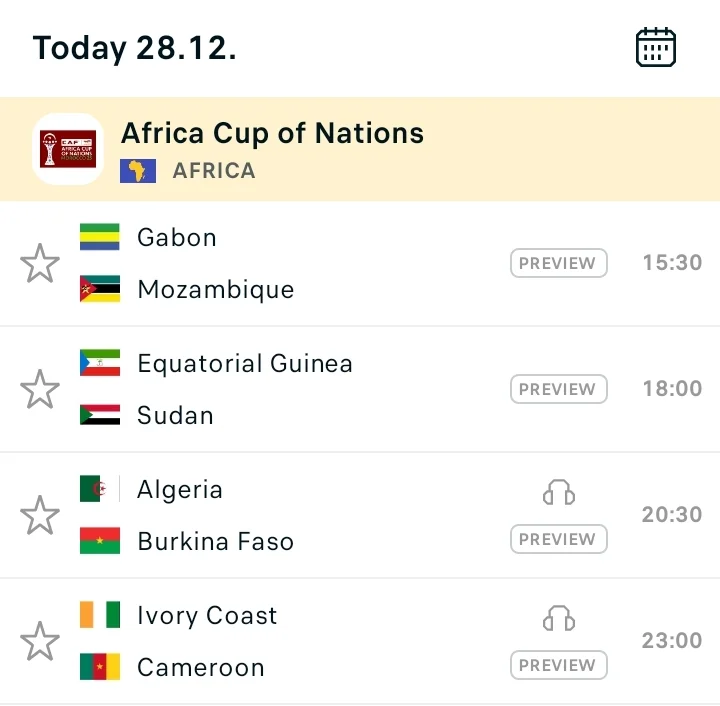The width and height of the screenshot is (720, 706).
Task: Open preview for Gabon vs Mozambique
Action: [x=558, y=263]
